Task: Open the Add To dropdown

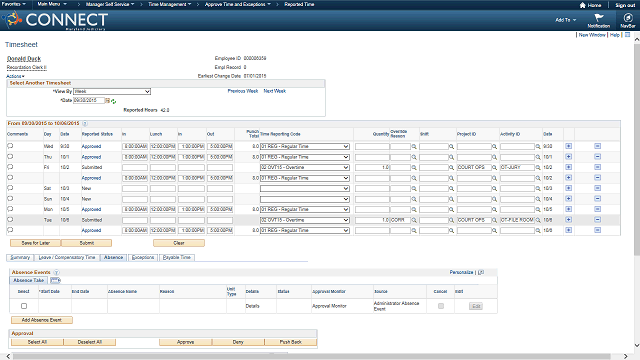Action: click(566, 20)
